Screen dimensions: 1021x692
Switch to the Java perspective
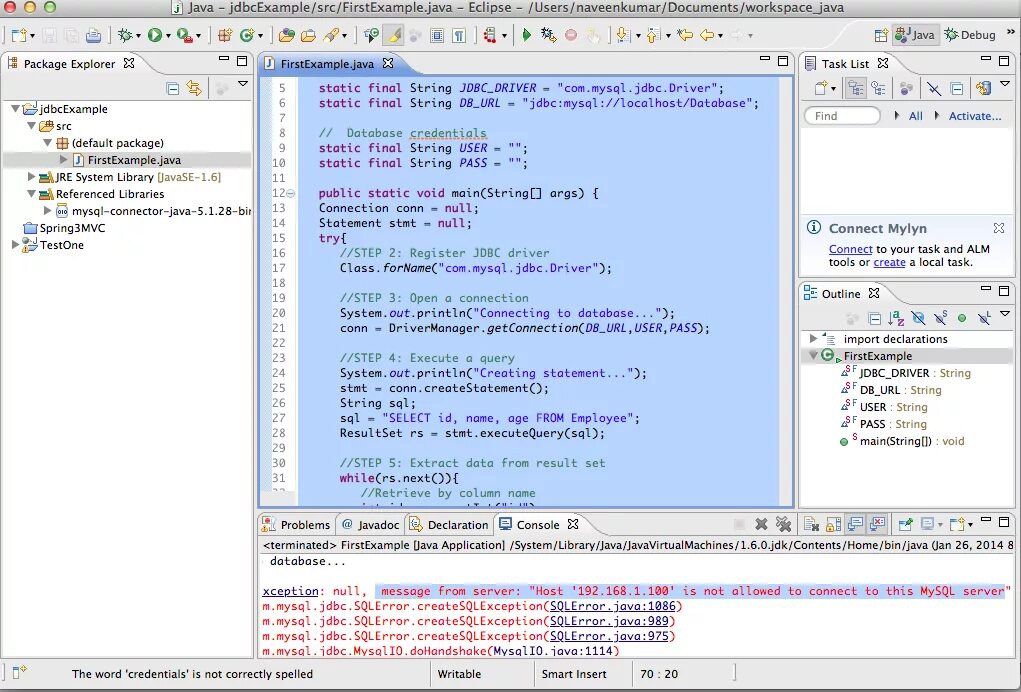tap(914, 35)
